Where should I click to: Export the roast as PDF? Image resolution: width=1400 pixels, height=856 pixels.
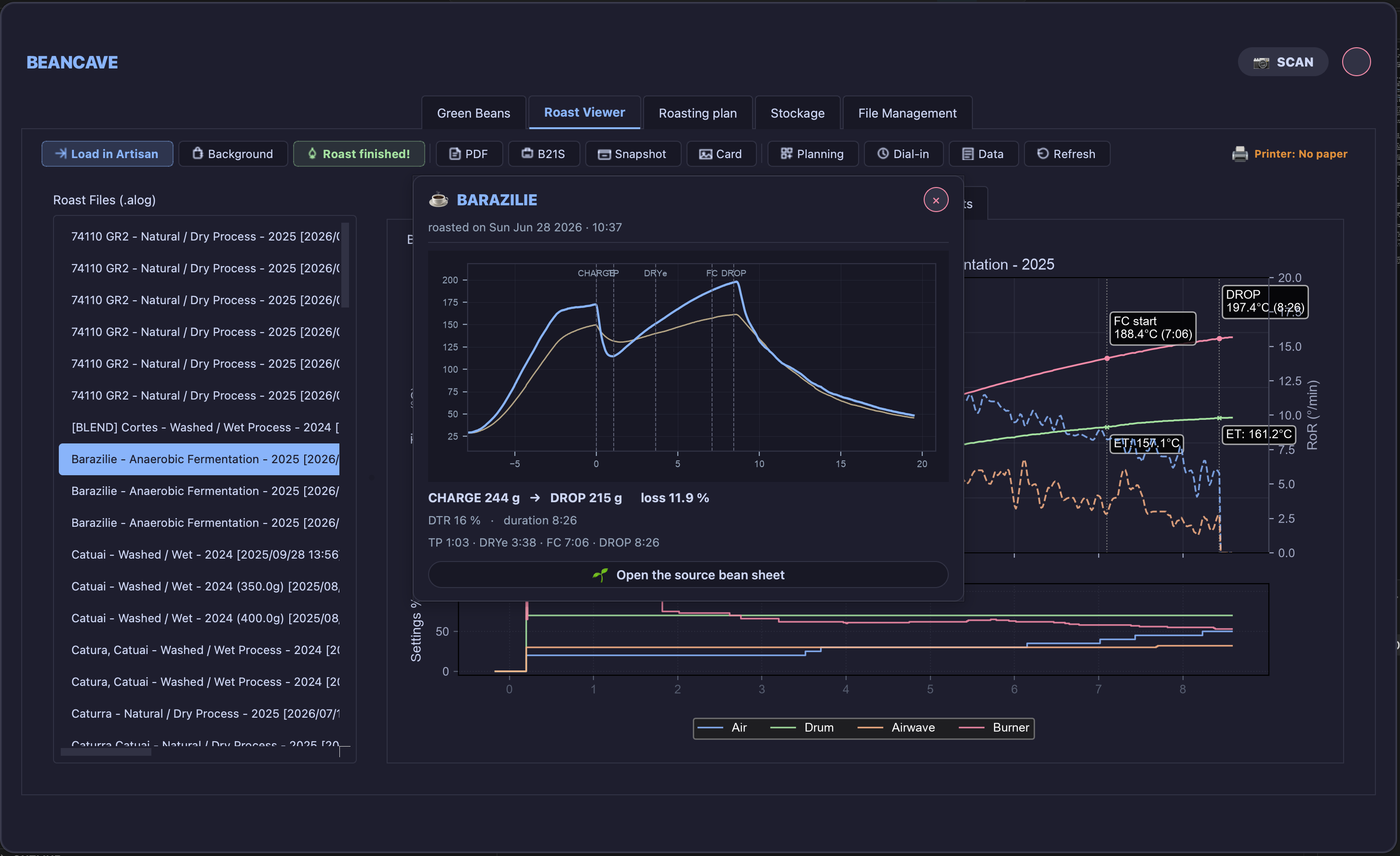[x=469, y=154]
